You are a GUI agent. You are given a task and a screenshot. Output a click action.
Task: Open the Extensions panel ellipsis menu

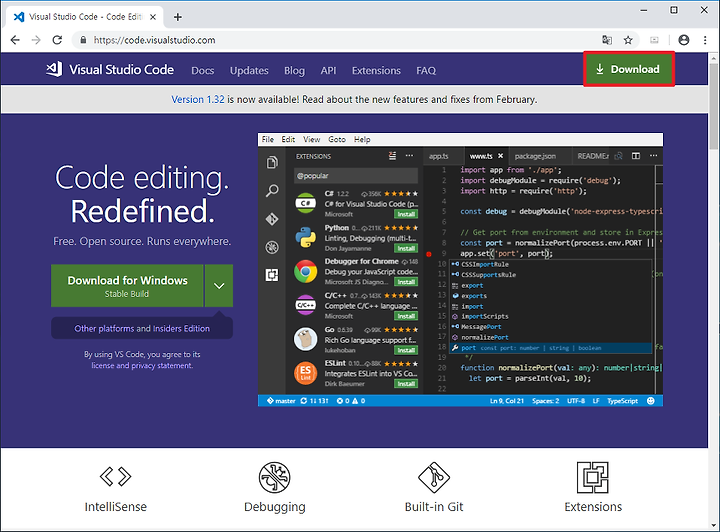tap(409, 156)
